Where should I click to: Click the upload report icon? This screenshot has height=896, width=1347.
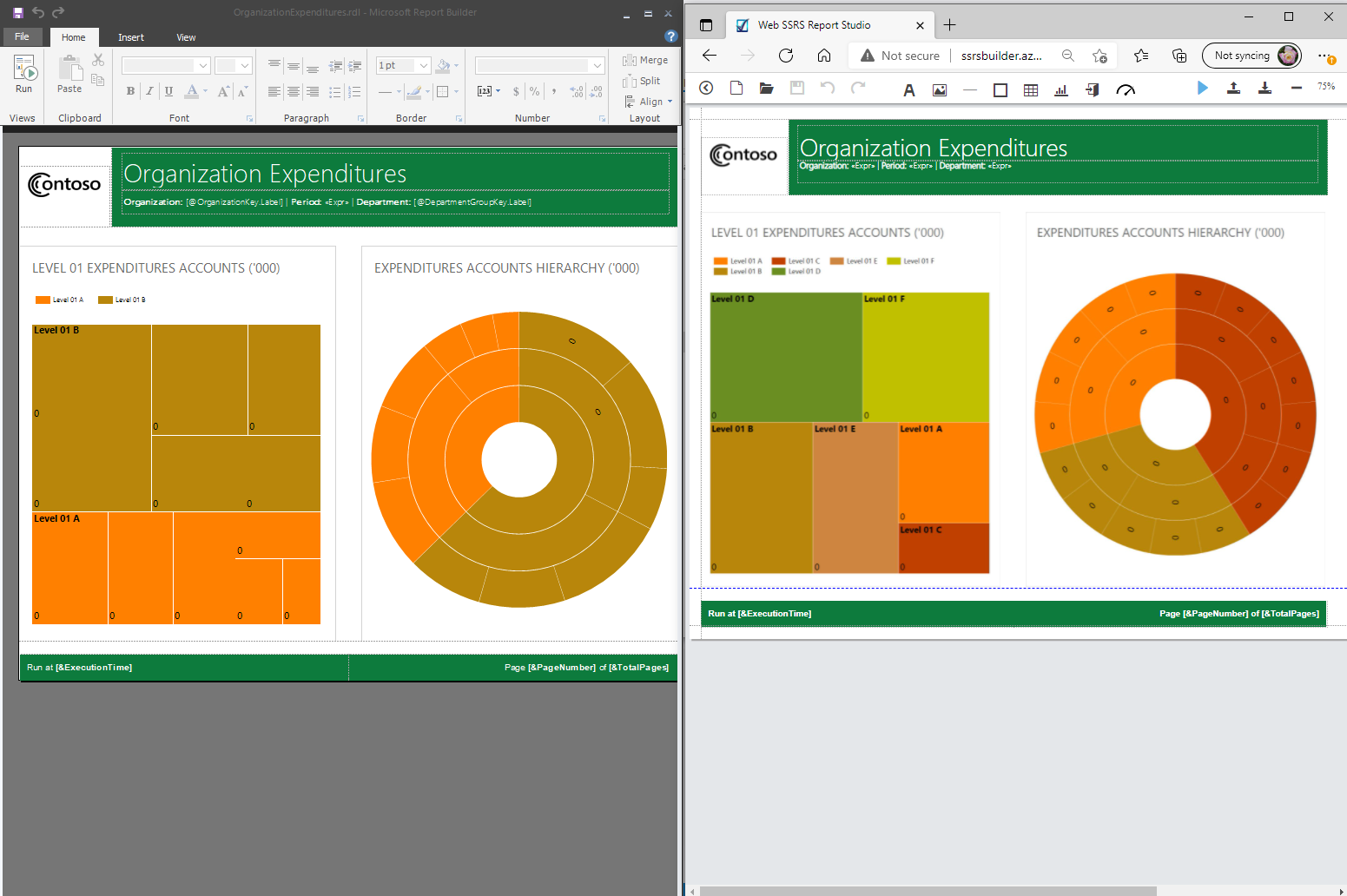[x=1233, y=88]
